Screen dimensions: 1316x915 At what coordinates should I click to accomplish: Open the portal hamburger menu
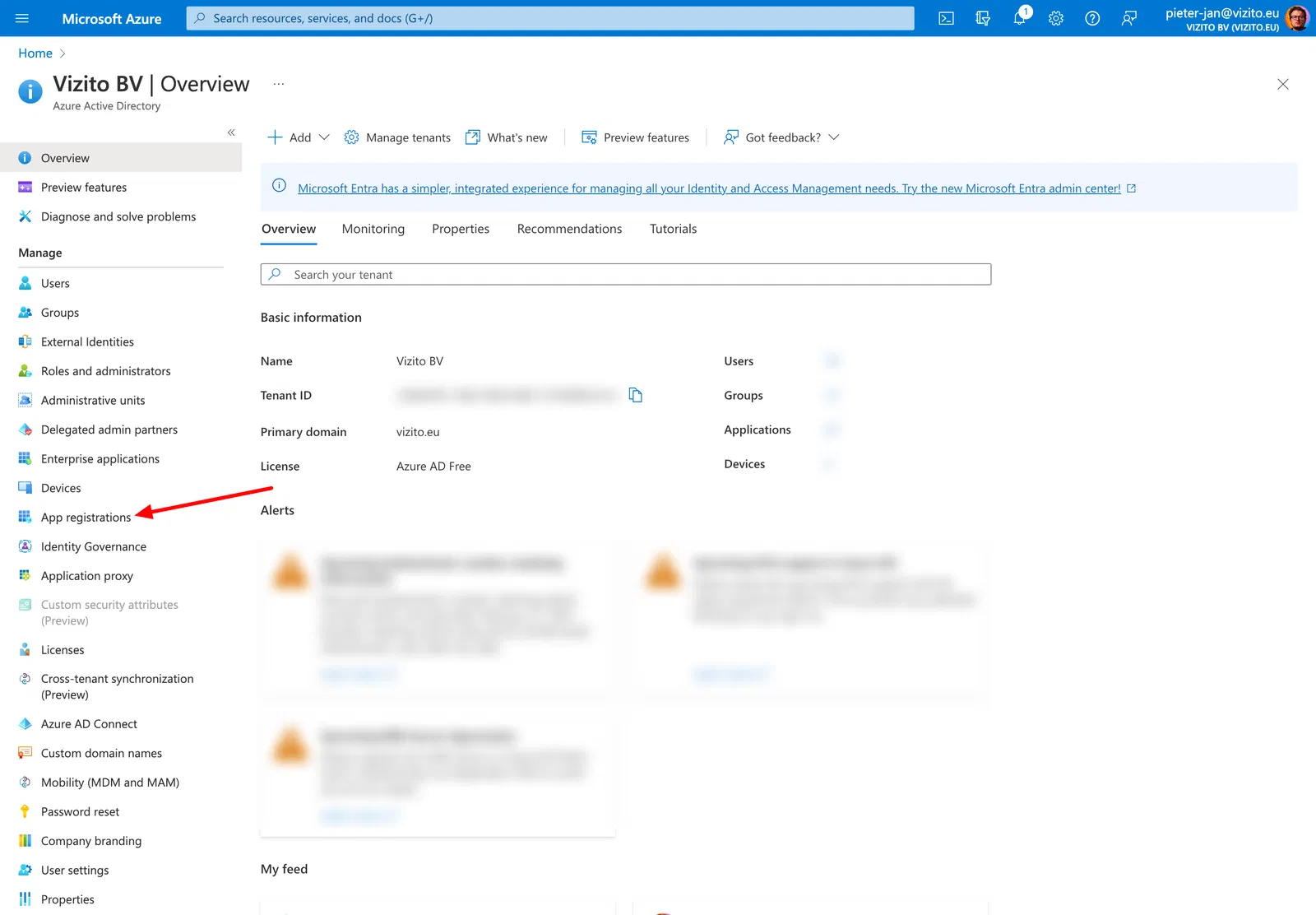(22, 18)
